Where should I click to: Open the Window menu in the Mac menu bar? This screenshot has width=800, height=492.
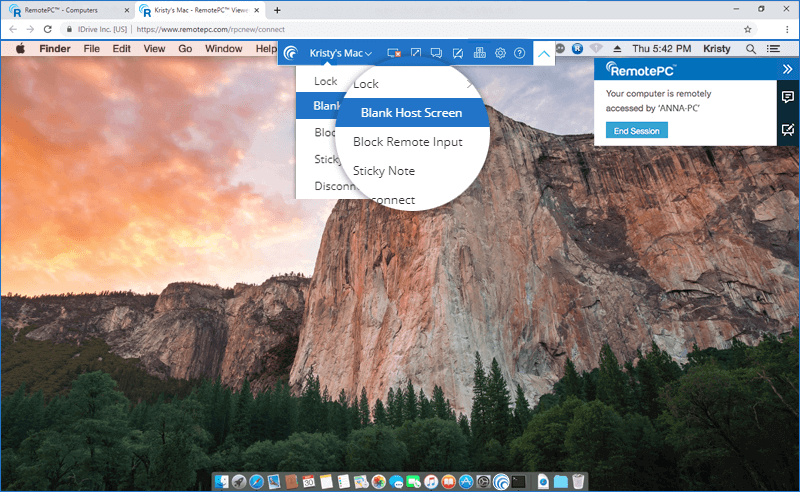tap(223, 49)
